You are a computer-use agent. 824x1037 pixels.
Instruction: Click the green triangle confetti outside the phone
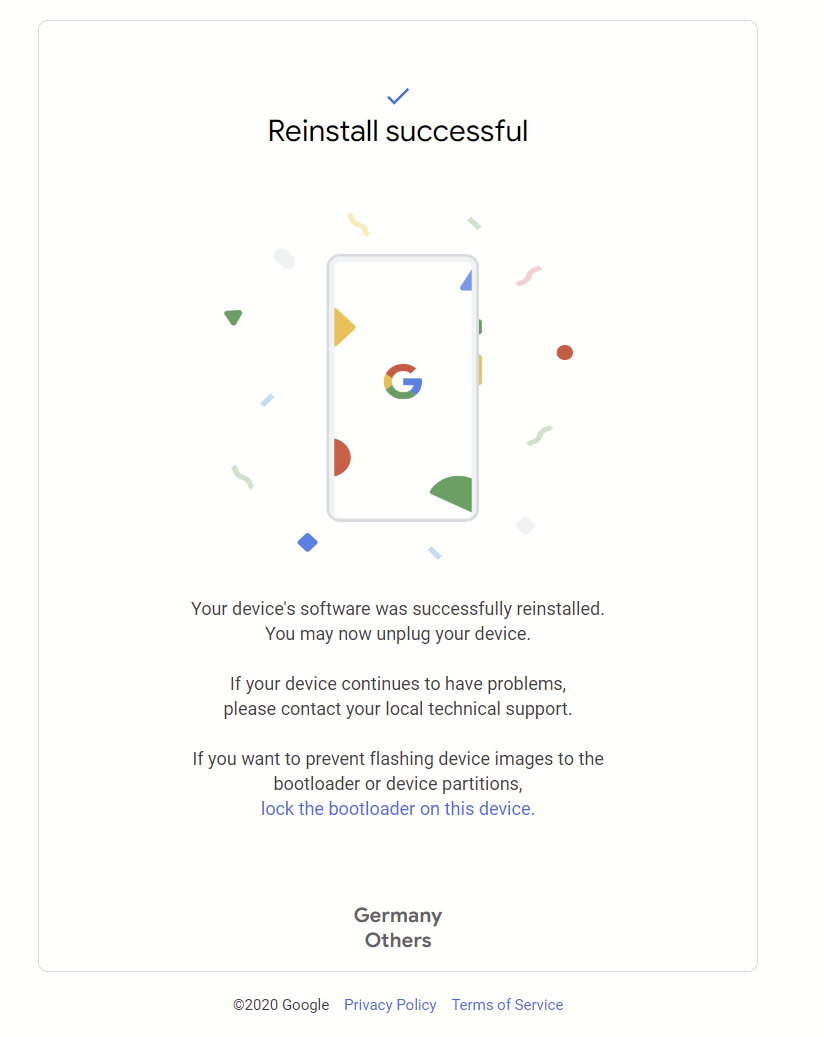click(x=233, y=318)
